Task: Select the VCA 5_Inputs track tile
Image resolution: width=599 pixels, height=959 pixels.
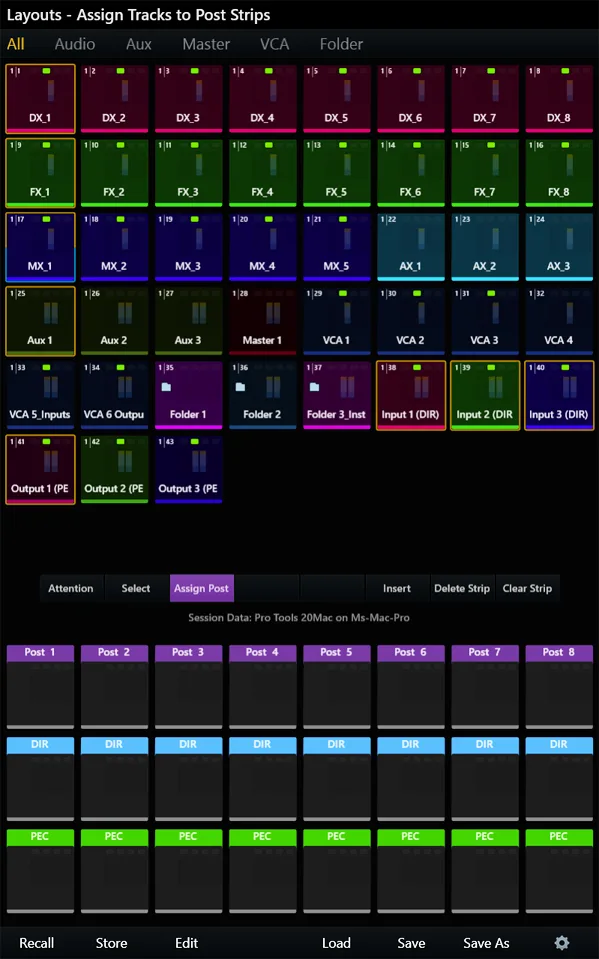Action: [40, 395]
